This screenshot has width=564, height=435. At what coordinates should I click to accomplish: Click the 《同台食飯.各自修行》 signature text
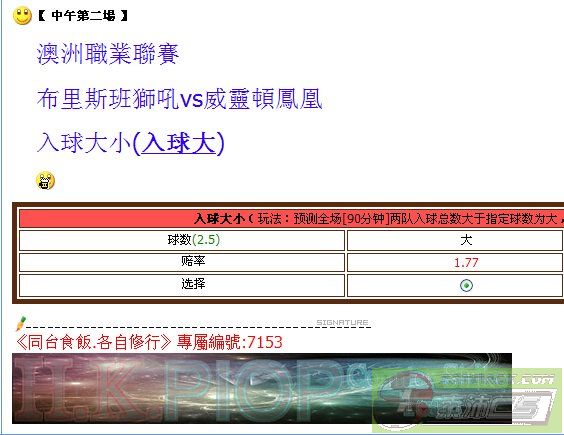pyautogui.click(x=94, y=342)
